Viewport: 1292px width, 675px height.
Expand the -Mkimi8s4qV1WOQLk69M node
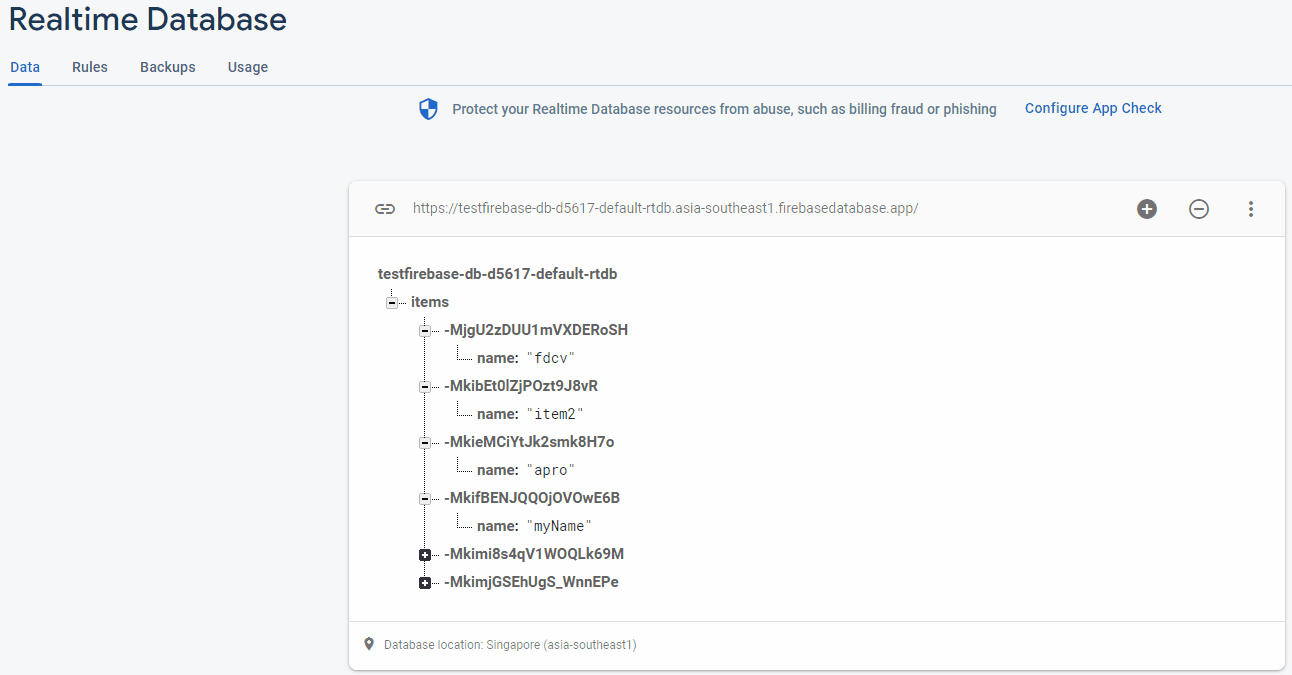pyautogui.click(x=424, y=554)
